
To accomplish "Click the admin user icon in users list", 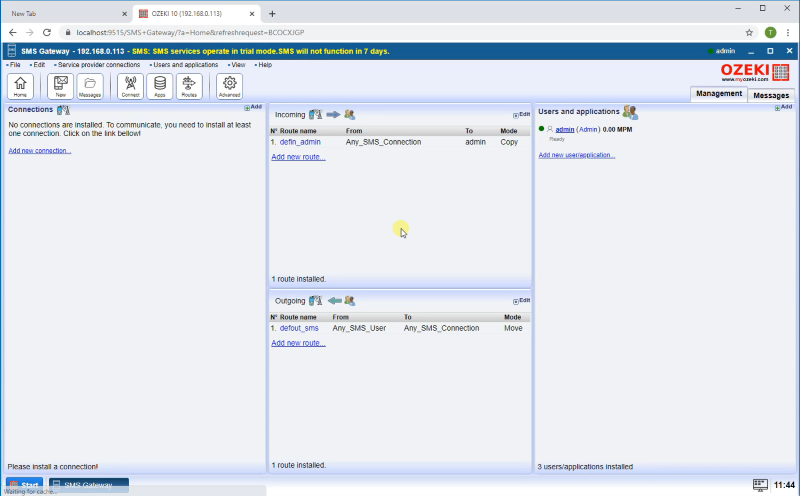I will (x=549, y=130).
